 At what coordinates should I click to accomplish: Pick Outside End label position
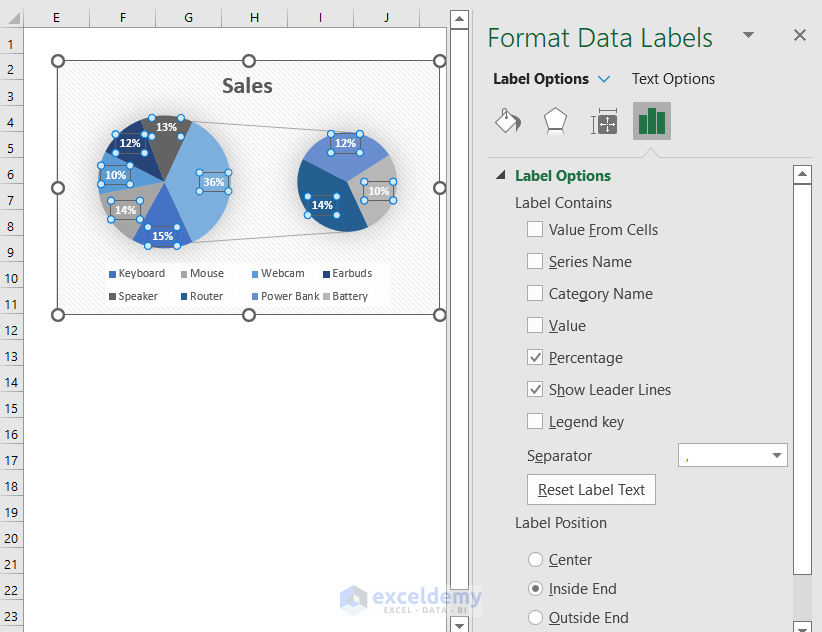[x=535, y=618]
